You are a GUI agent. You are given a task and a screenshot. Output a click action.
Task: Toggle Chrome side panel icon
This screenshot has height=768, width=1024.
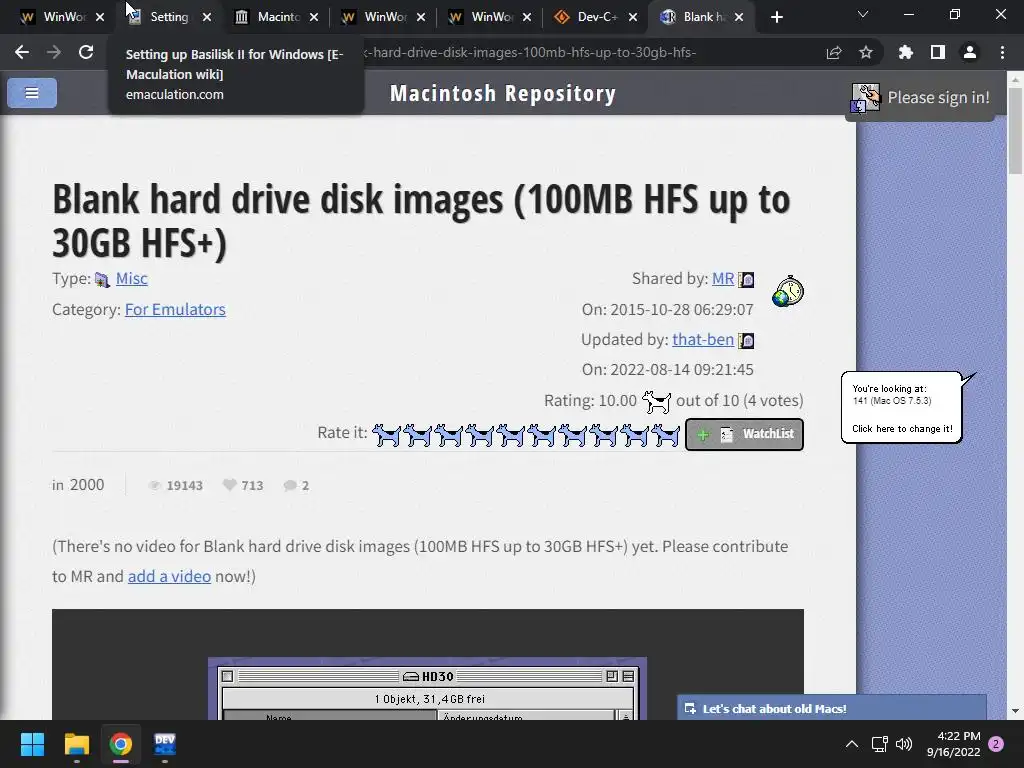[x=938, y=52]
